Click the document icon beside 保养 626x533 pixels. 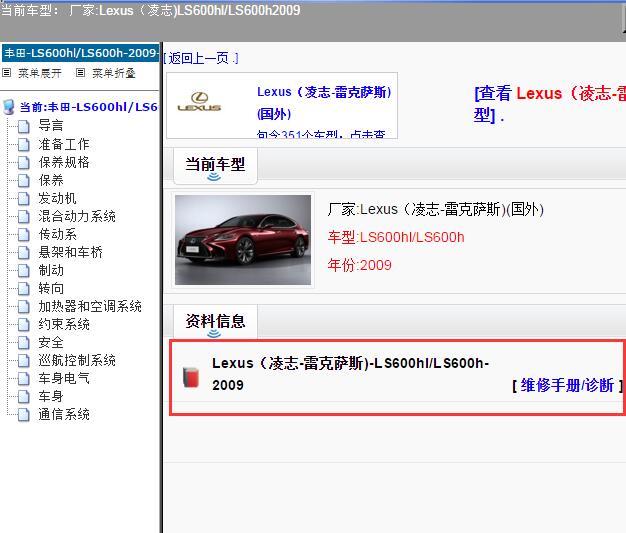[x=24, y=180]
